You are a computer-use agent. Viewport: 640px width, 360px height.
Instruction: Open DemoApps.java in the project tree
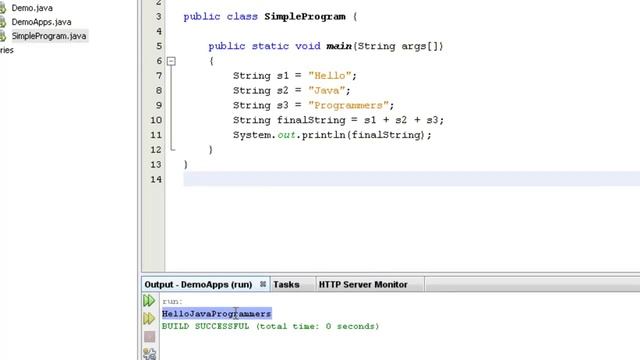(41, 22)
